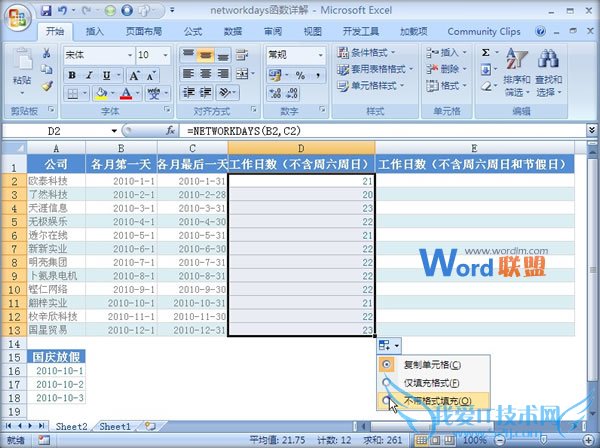The height and width of the screenshot is (448, 600).
Task: Click 单元格样式 button
Action: (370, 86)
